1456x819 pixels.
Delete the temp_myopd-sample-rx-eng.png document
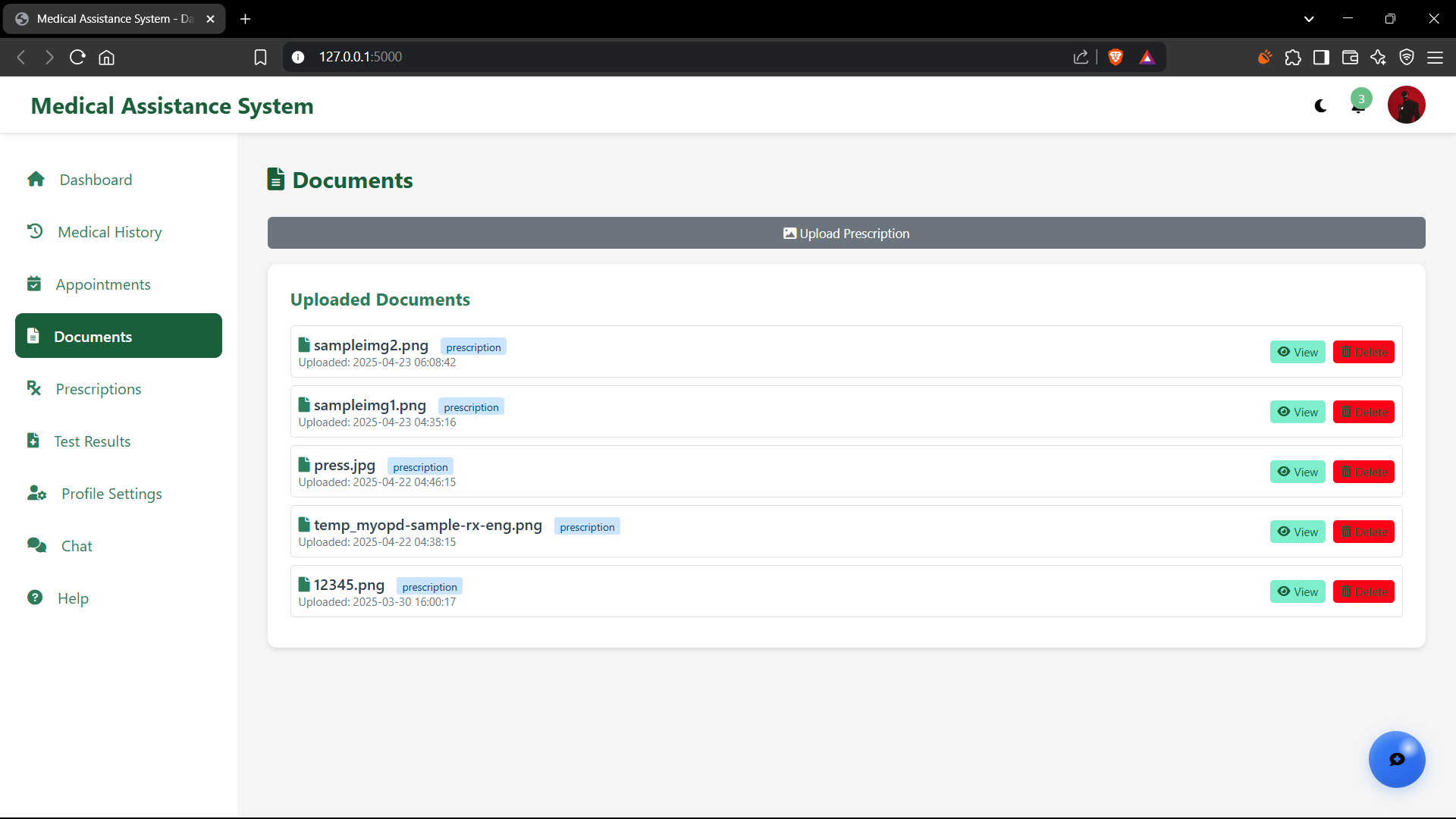tap(1363, 532)
